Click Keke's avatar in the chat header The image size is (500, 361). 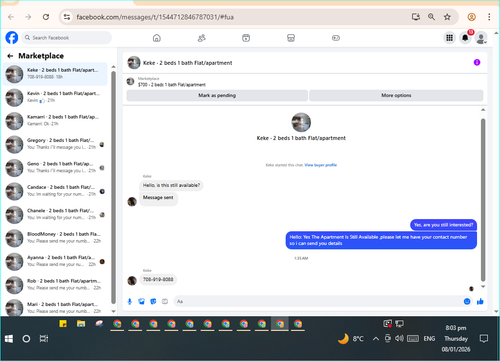134,63
